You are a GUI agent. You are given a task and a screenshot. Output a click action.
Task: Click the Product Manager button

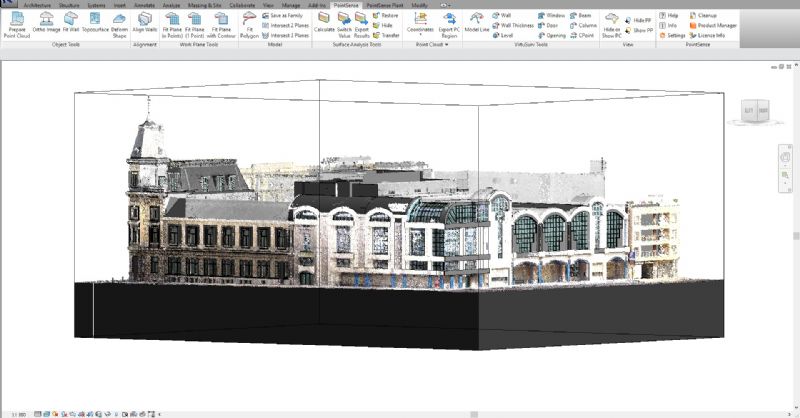pos(712,25)
